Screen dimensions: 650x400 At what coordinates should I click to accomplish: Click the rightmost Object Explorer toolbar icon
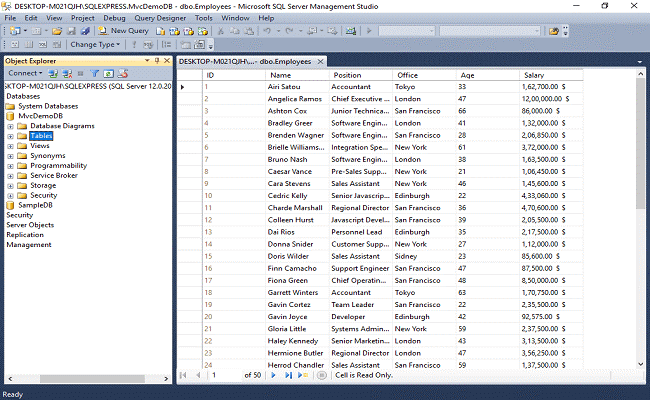click(123, 74)
